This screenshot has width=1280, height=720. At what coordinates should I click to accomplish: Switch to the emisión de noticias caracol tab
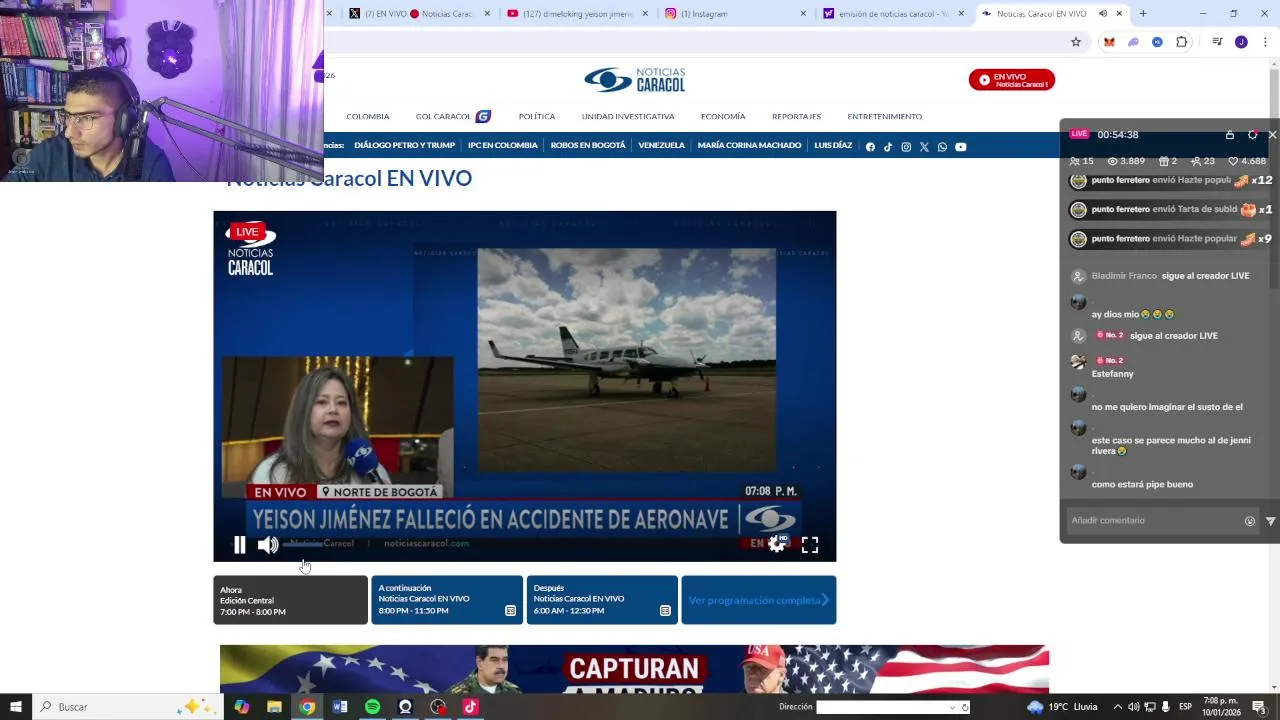pos(893,14)
